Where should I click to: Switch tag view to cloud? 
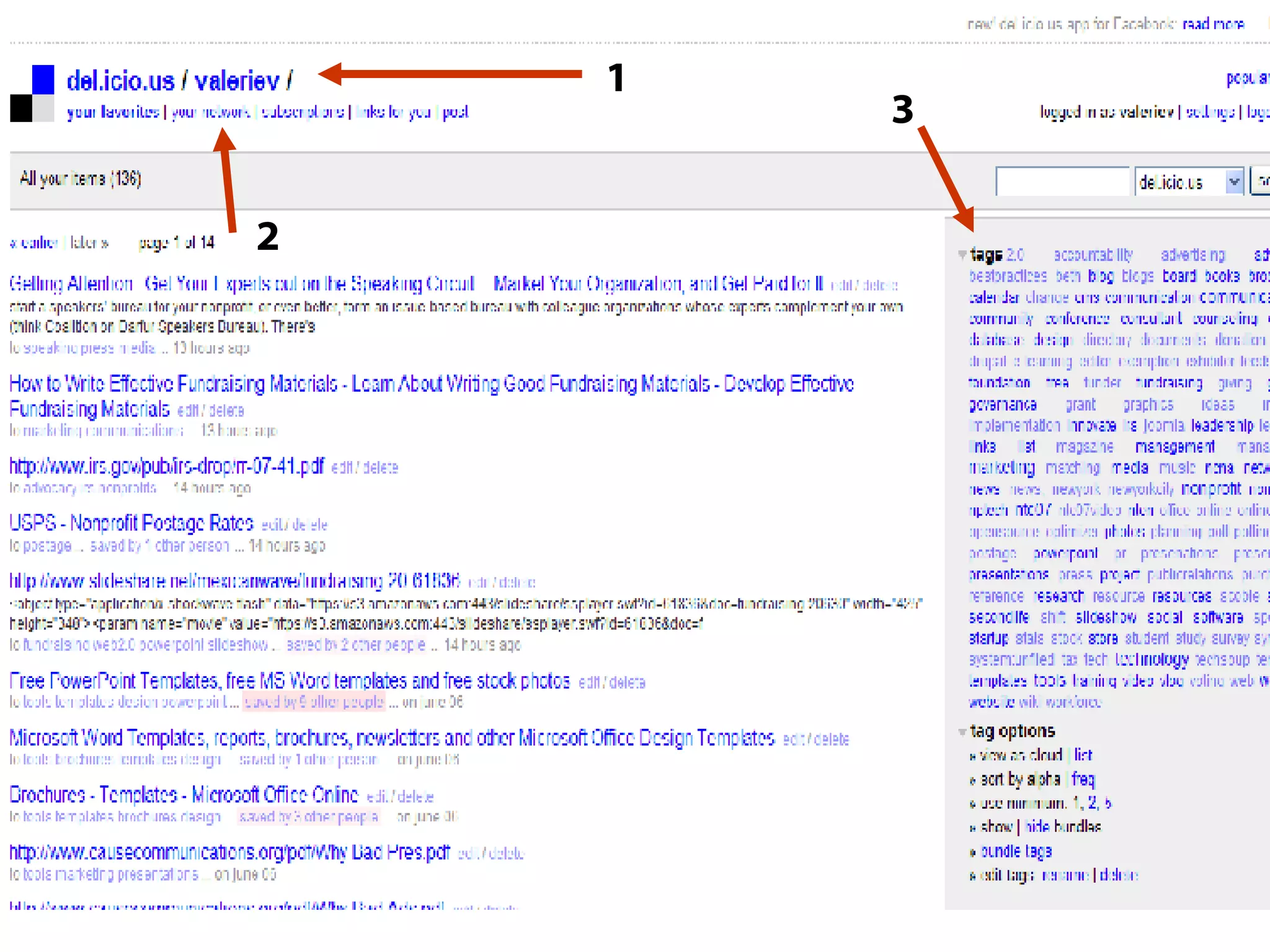1046,756
